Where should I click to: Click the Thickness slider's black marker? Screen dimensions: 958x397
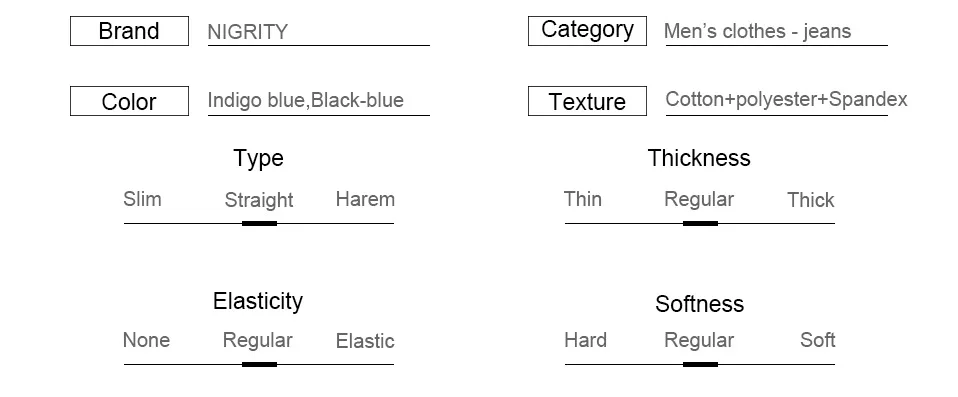coord(700,224)
